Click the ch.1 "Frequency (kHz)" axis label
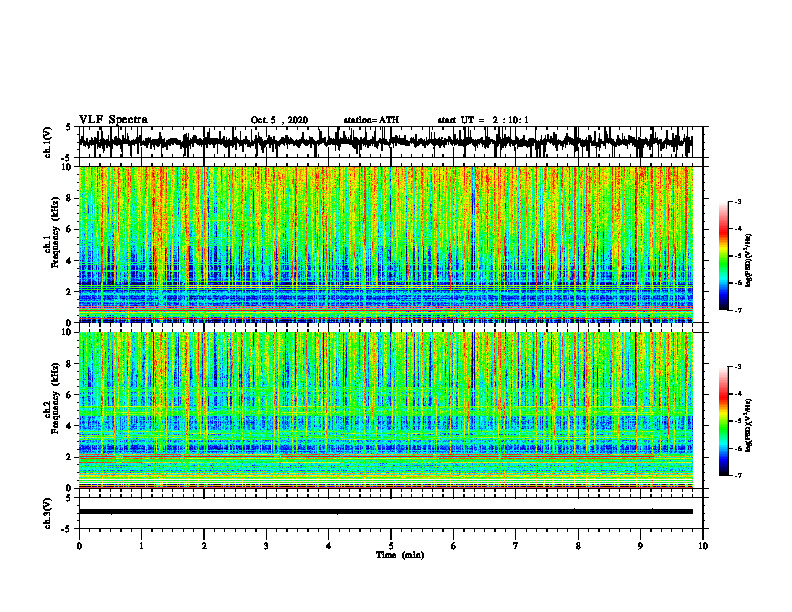This screenshot has height=612, width=792. 55,232
